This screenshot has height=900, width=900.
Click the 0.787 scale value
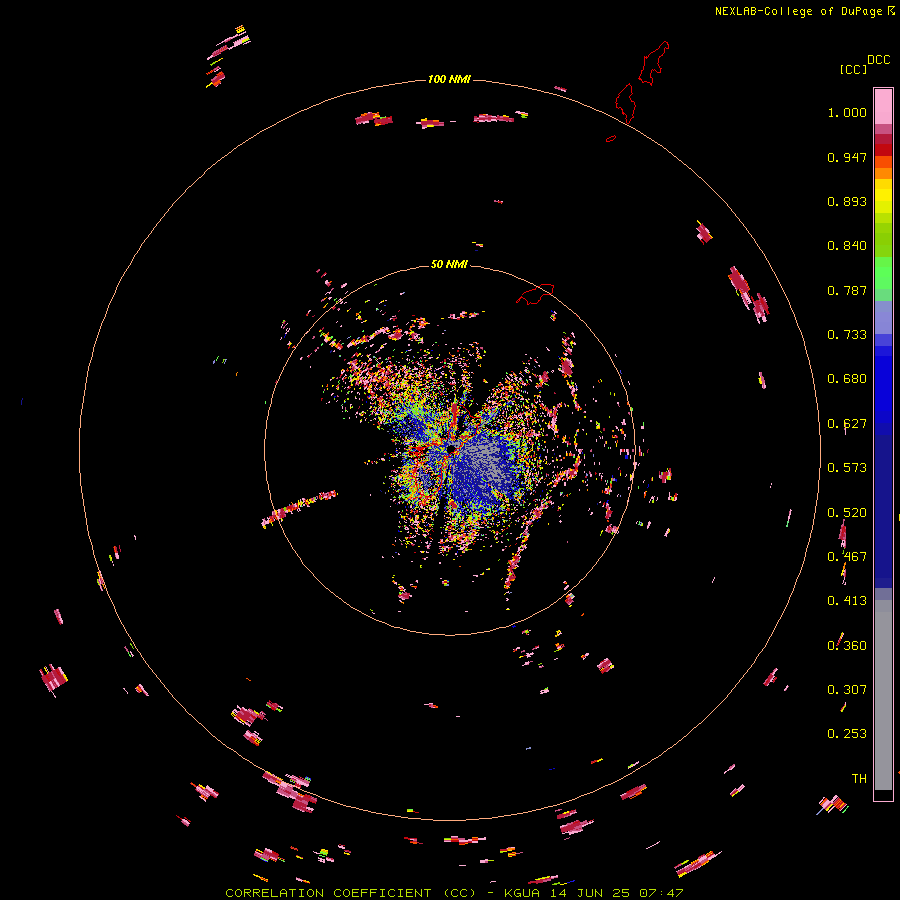(847, 290)
